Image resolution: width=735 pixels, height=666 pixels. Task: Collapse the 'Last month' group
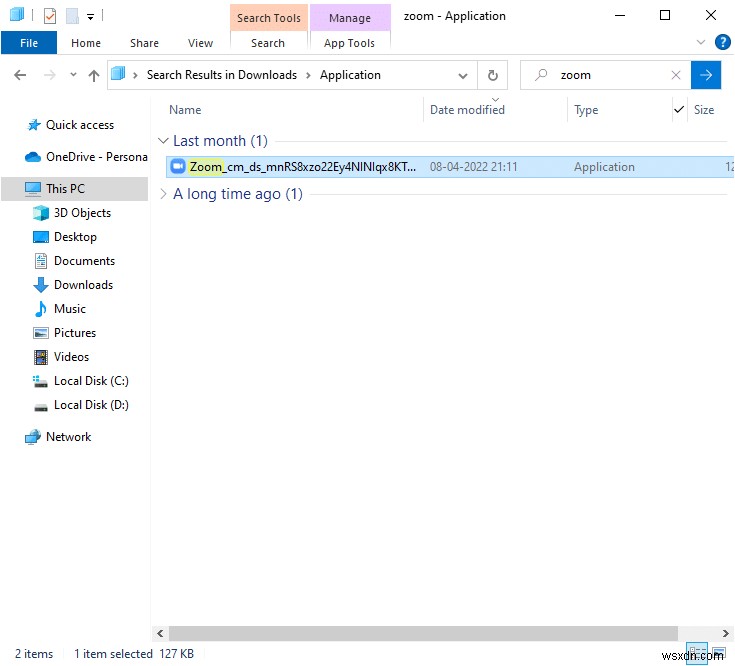(x=164, y=142)
